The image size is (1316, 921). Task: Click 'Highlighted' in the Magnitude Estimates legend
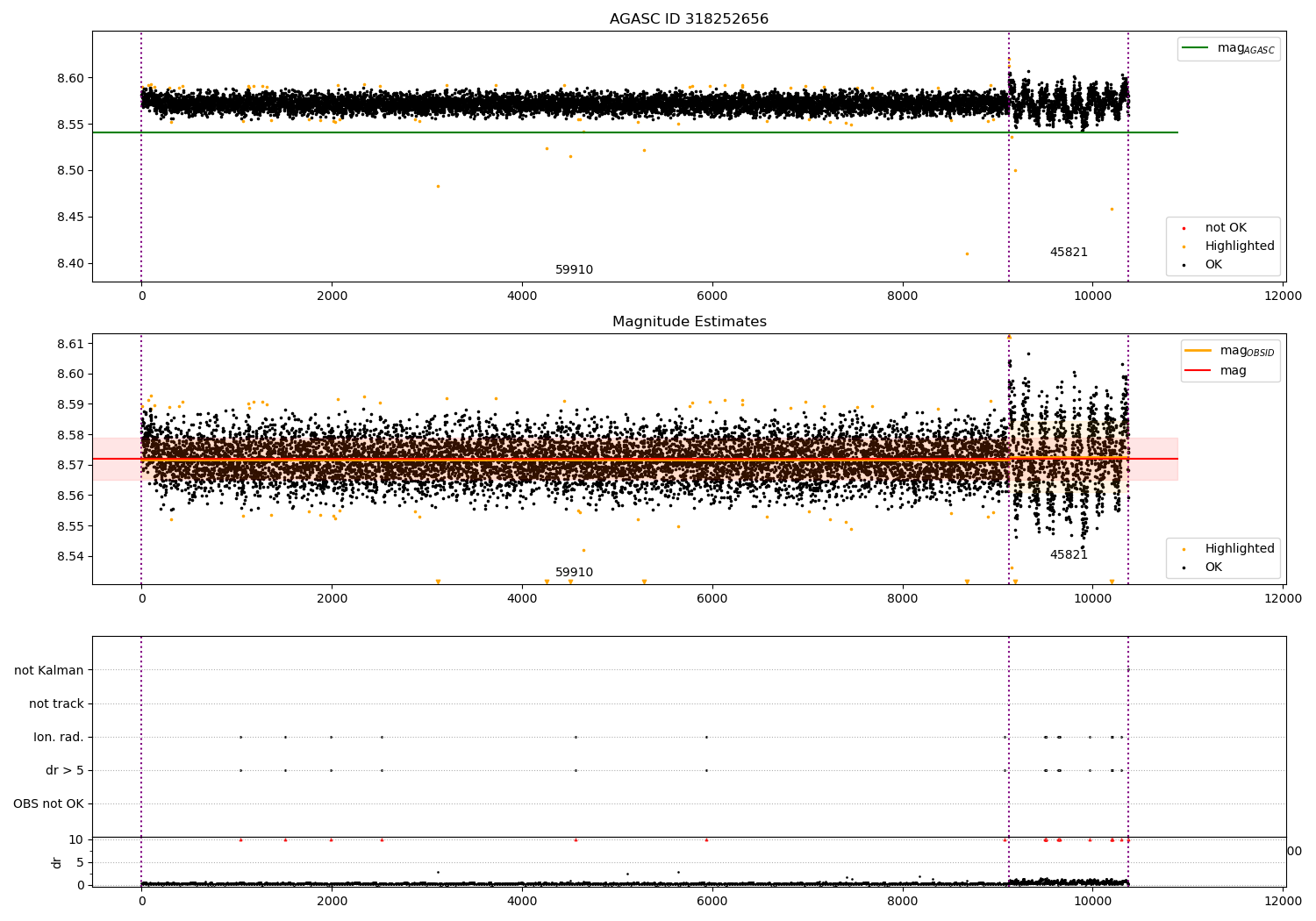coord(1239,549)
